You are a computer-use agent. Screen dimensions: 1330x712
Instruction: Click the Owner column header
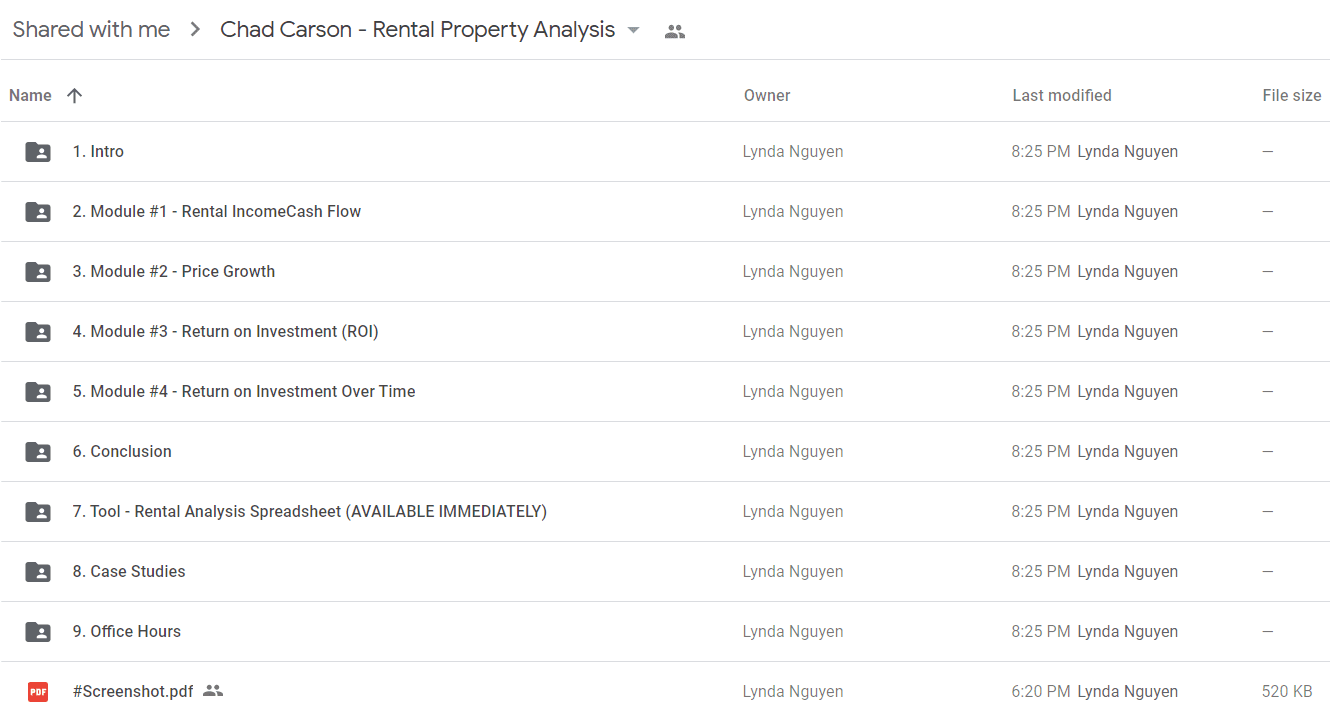[x=767, y=96]
